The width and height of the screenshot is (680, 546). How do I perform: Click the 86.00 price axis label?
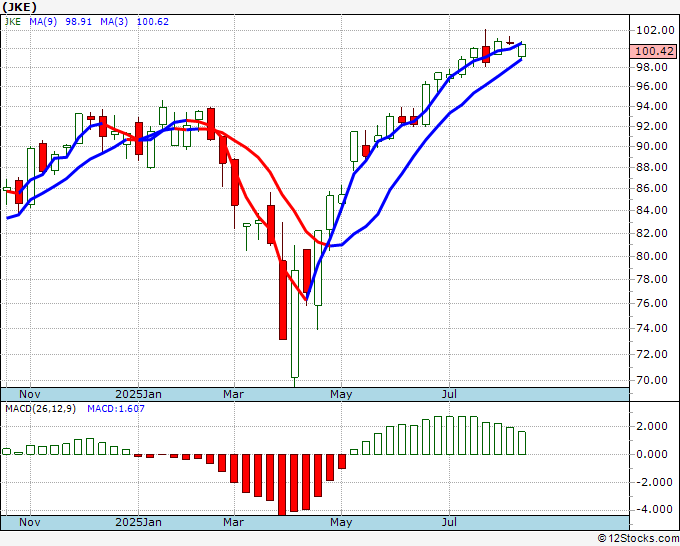652,188
